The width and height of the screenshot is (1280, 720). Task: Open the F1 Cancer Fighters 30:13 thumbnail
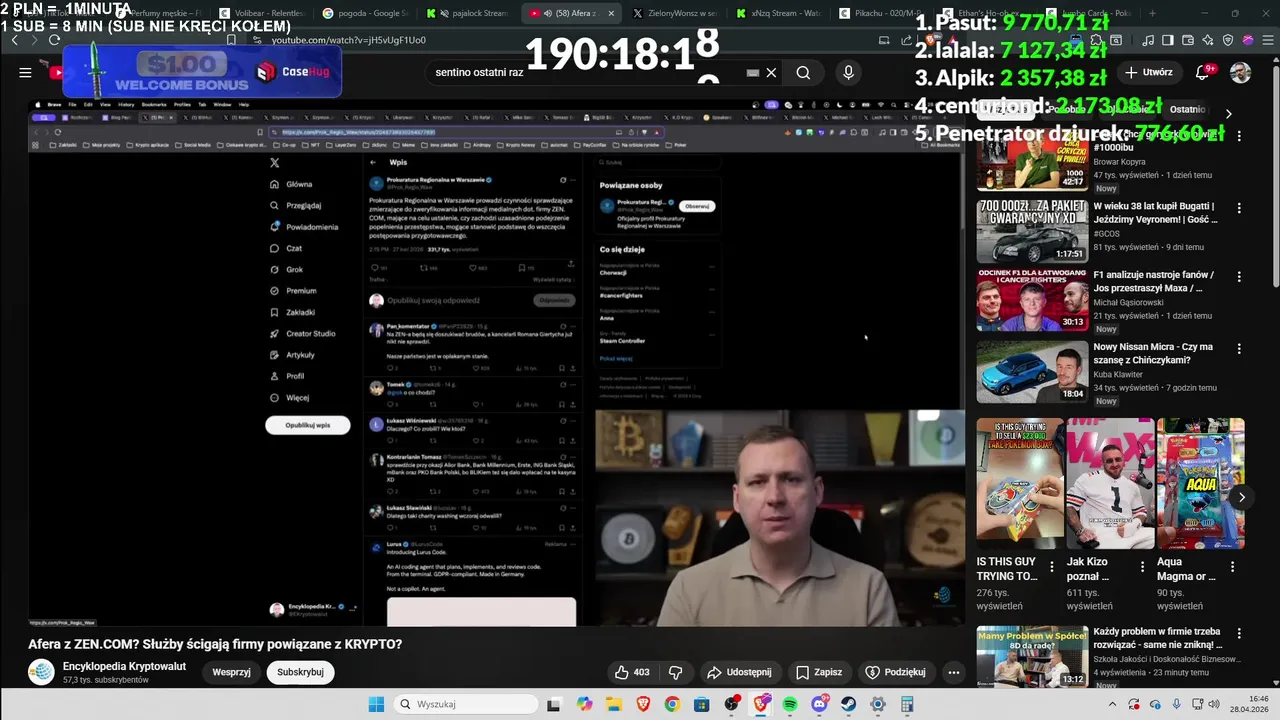1032,300
